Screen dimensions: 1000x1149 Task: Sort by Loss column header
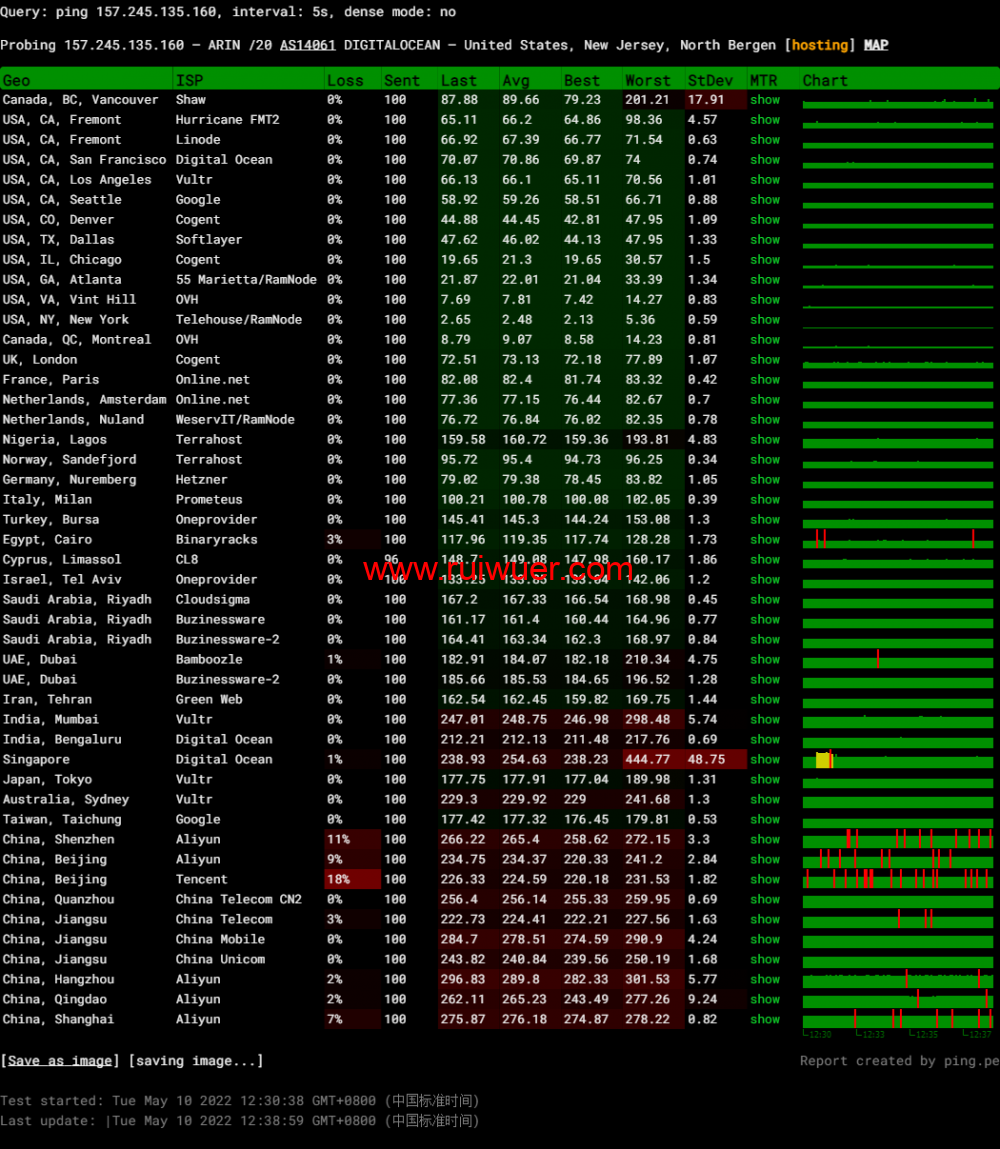(346, 80)
